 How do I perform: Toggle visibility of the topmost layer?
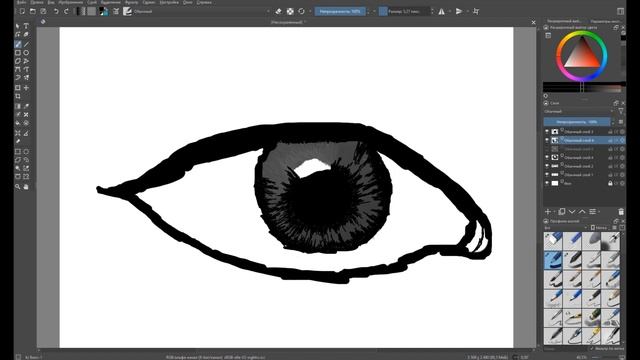pos(547,131)
